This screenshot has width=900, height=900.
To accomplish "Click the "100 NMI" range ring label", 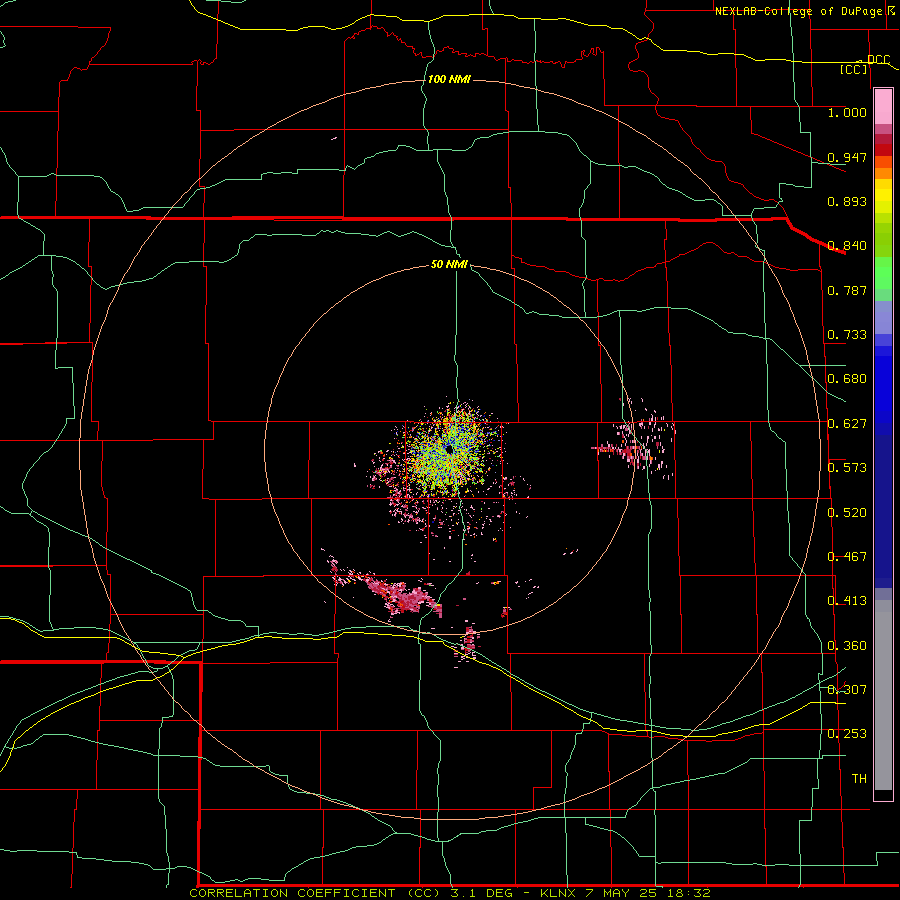I will click(449, 79).
